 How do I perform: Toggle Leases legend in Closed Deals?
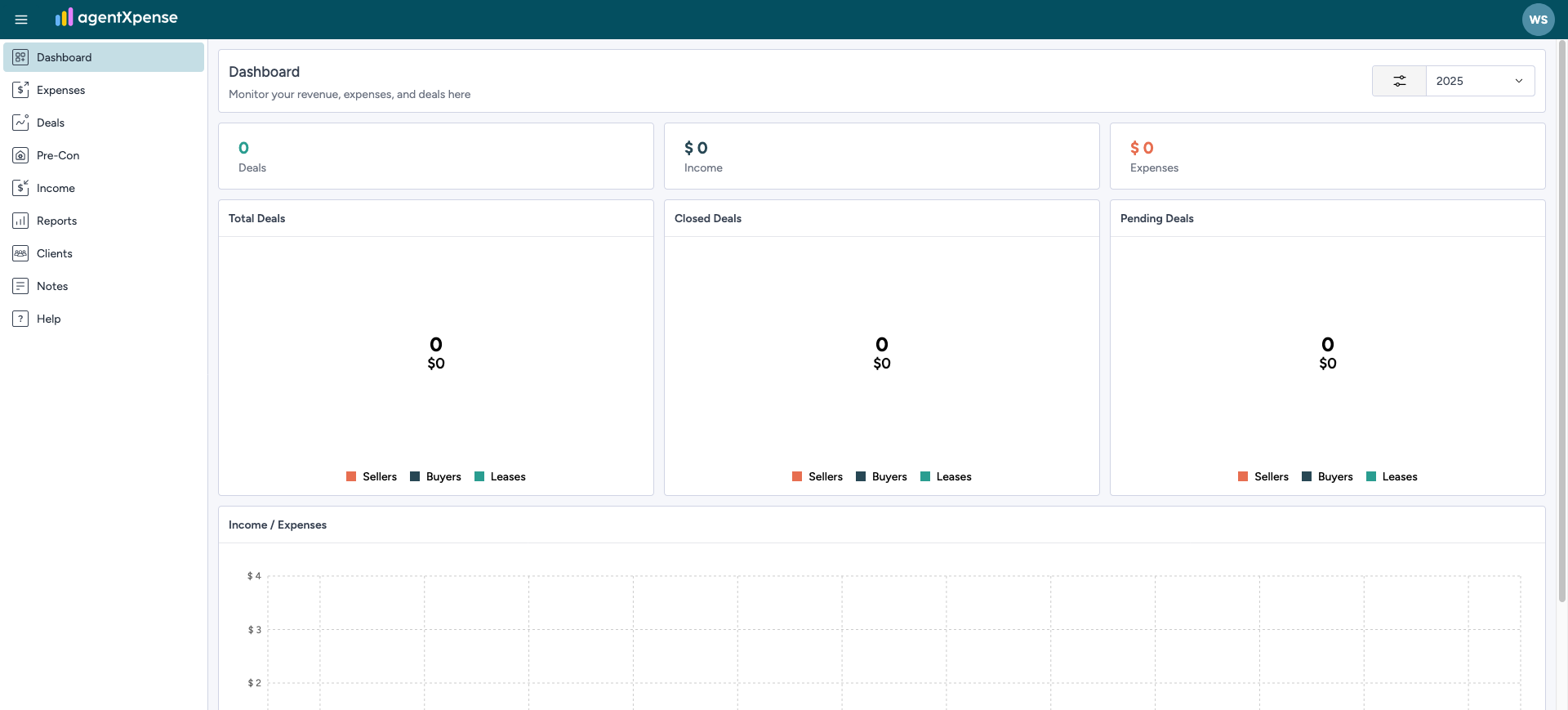coord(946,476)
